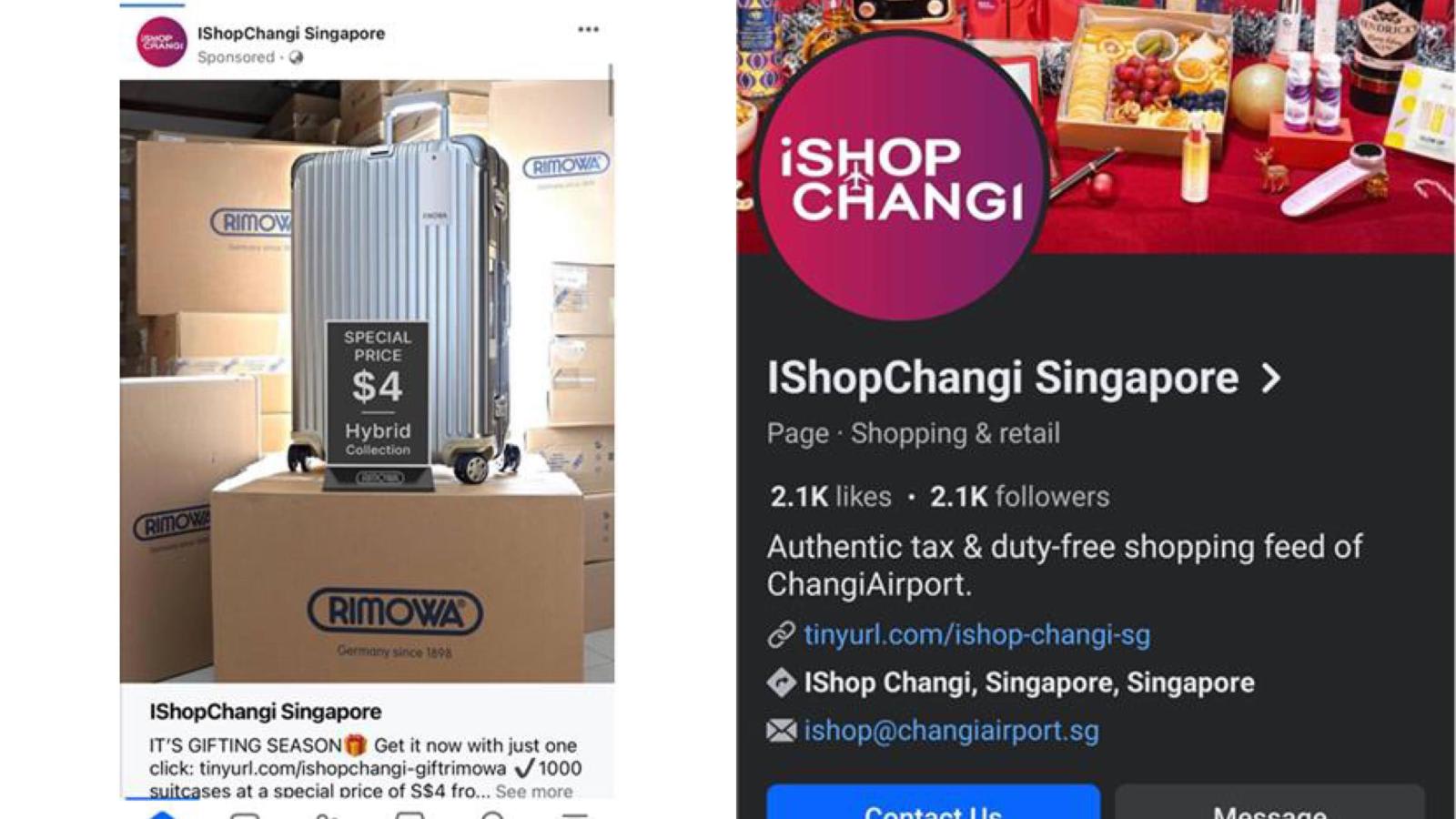Open the Rimowa suitcase ad image
This screenshot has height=819, width=1456.
(367, 381)
